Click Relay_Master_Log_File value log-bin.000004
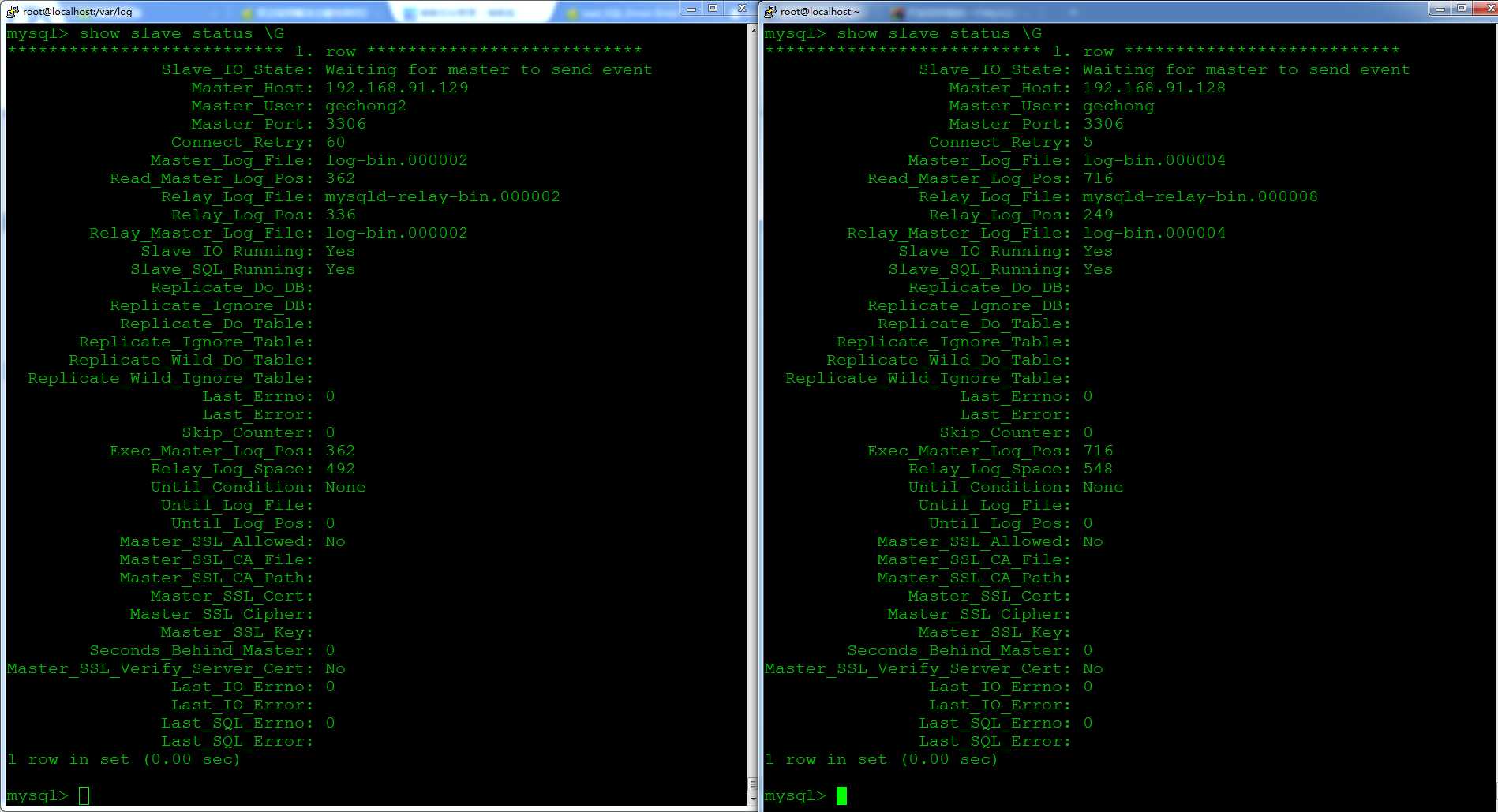 pyautogui.click(x=1154, y=233)
